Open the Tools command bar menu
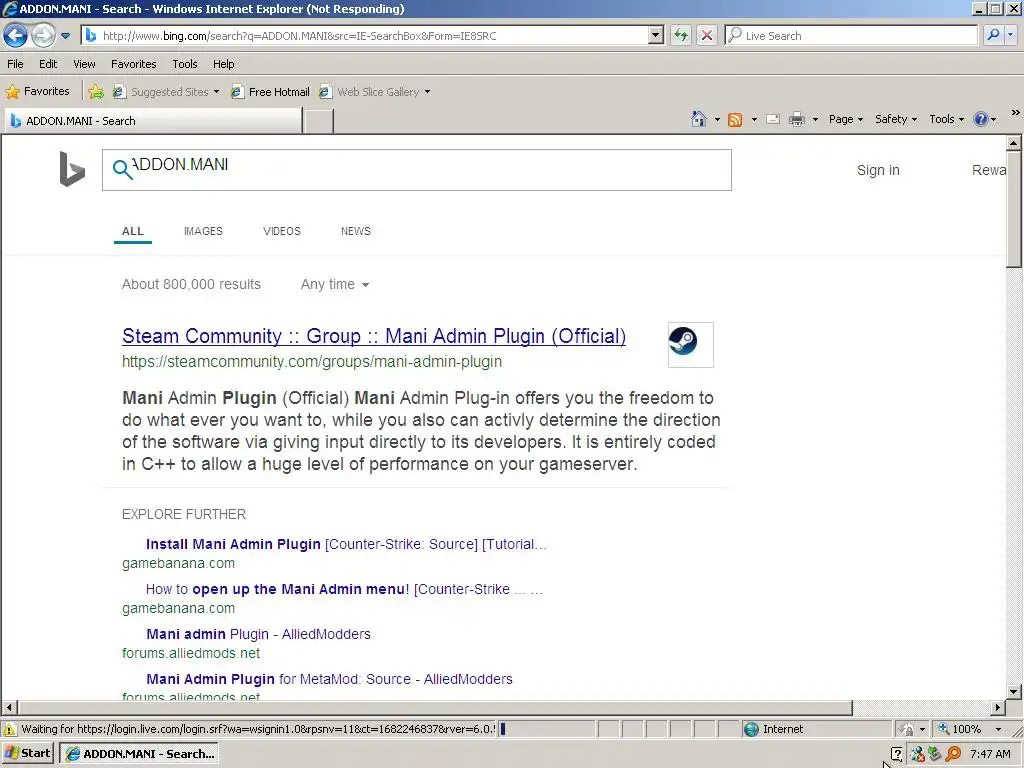 click(946, 119)
